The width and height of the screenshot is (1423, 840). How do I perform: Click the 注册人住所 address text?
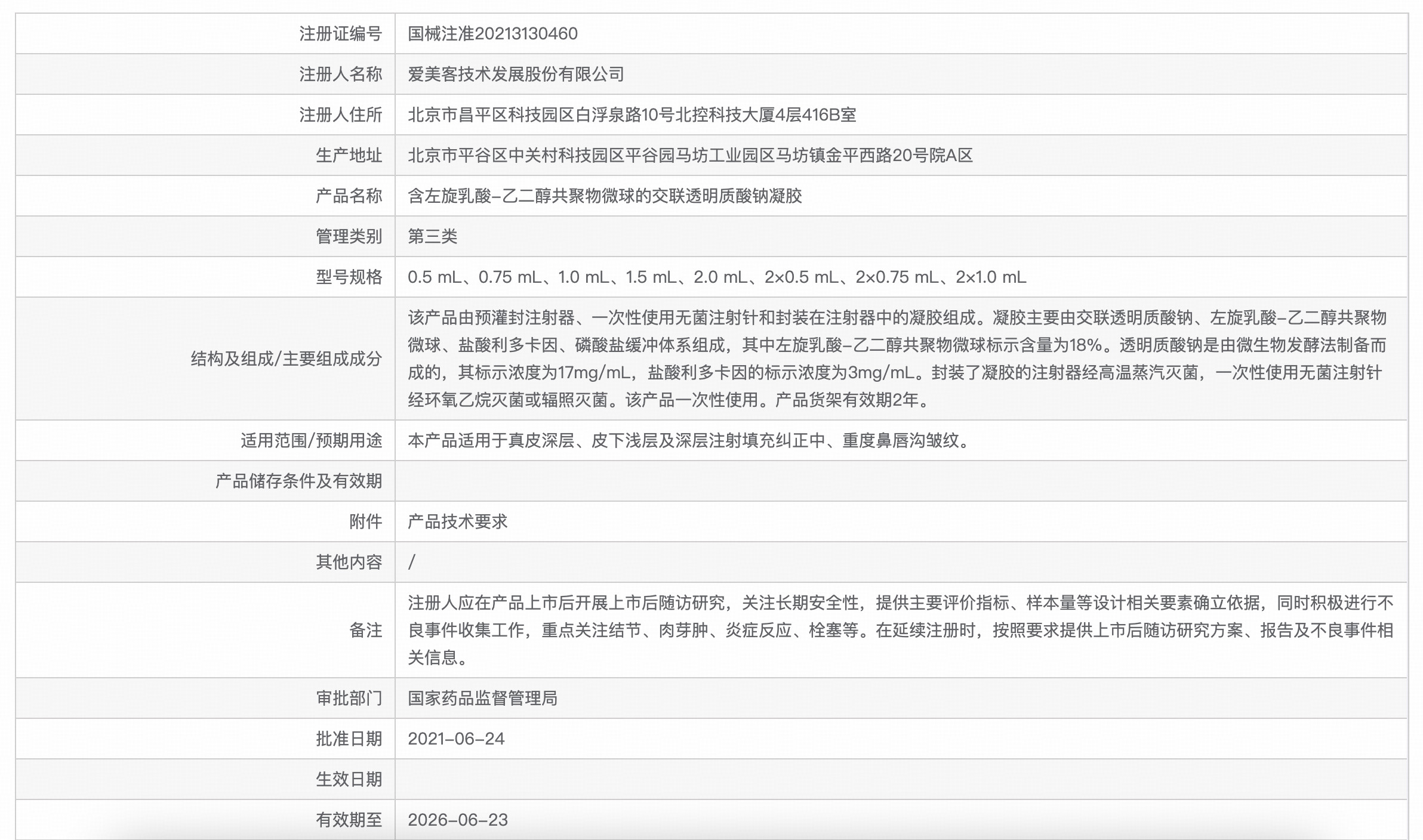tap(632, 115)
